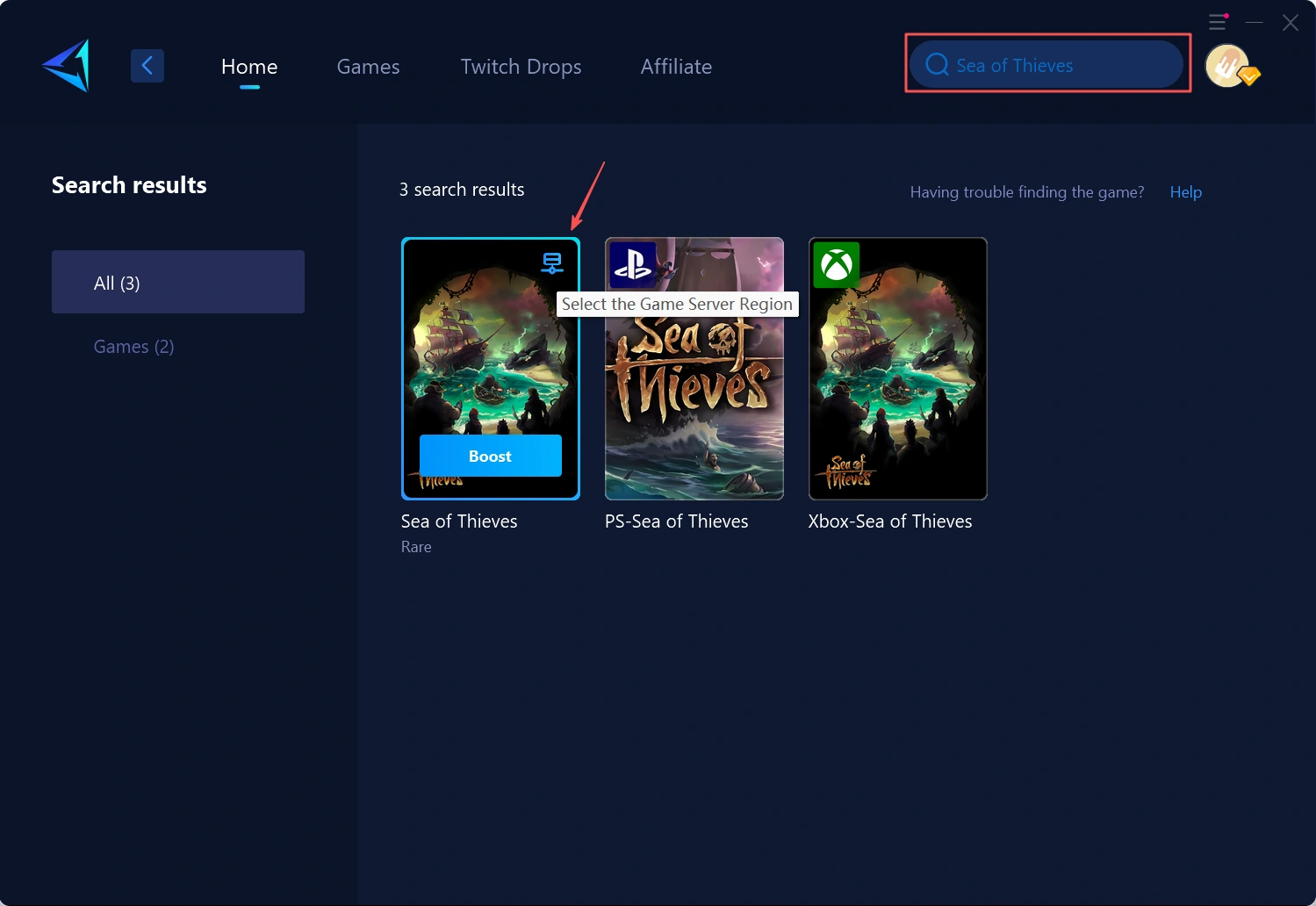This screenshot has width=1316, height=906.
Task: Click the search magnifier icon
Action: [x=936, y=64]
